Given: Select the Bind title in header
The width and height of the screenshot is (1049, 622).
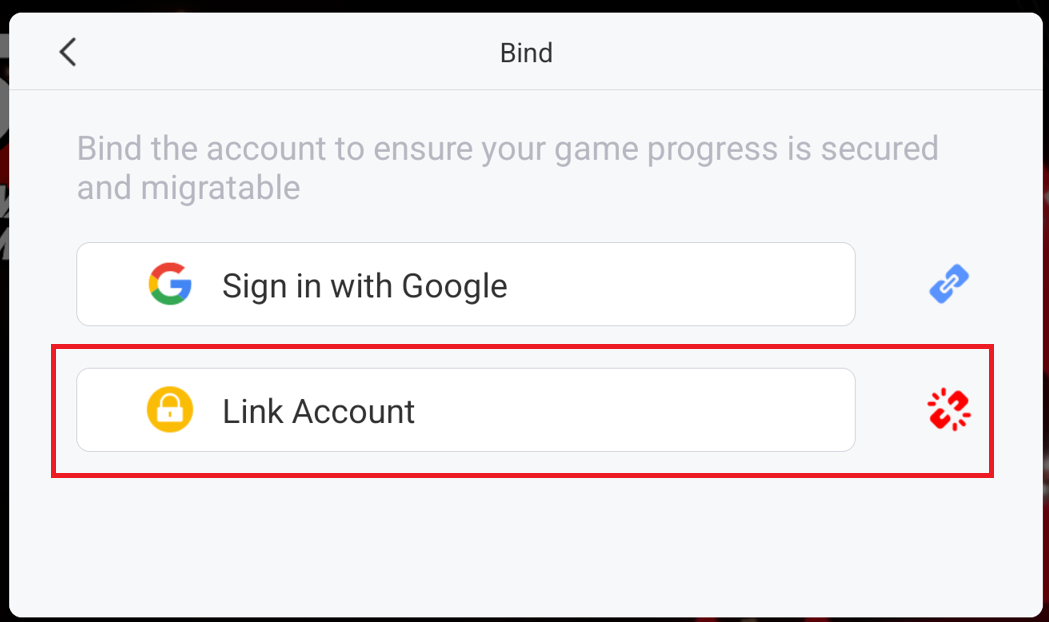Looking at the screenshot, I should point(527,53).
